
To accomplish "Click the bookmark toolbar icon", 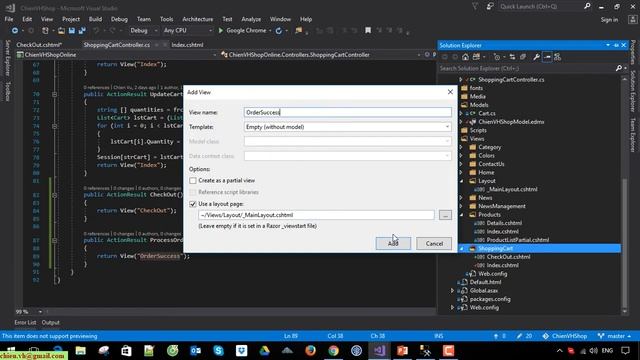I will coord(368,31).
